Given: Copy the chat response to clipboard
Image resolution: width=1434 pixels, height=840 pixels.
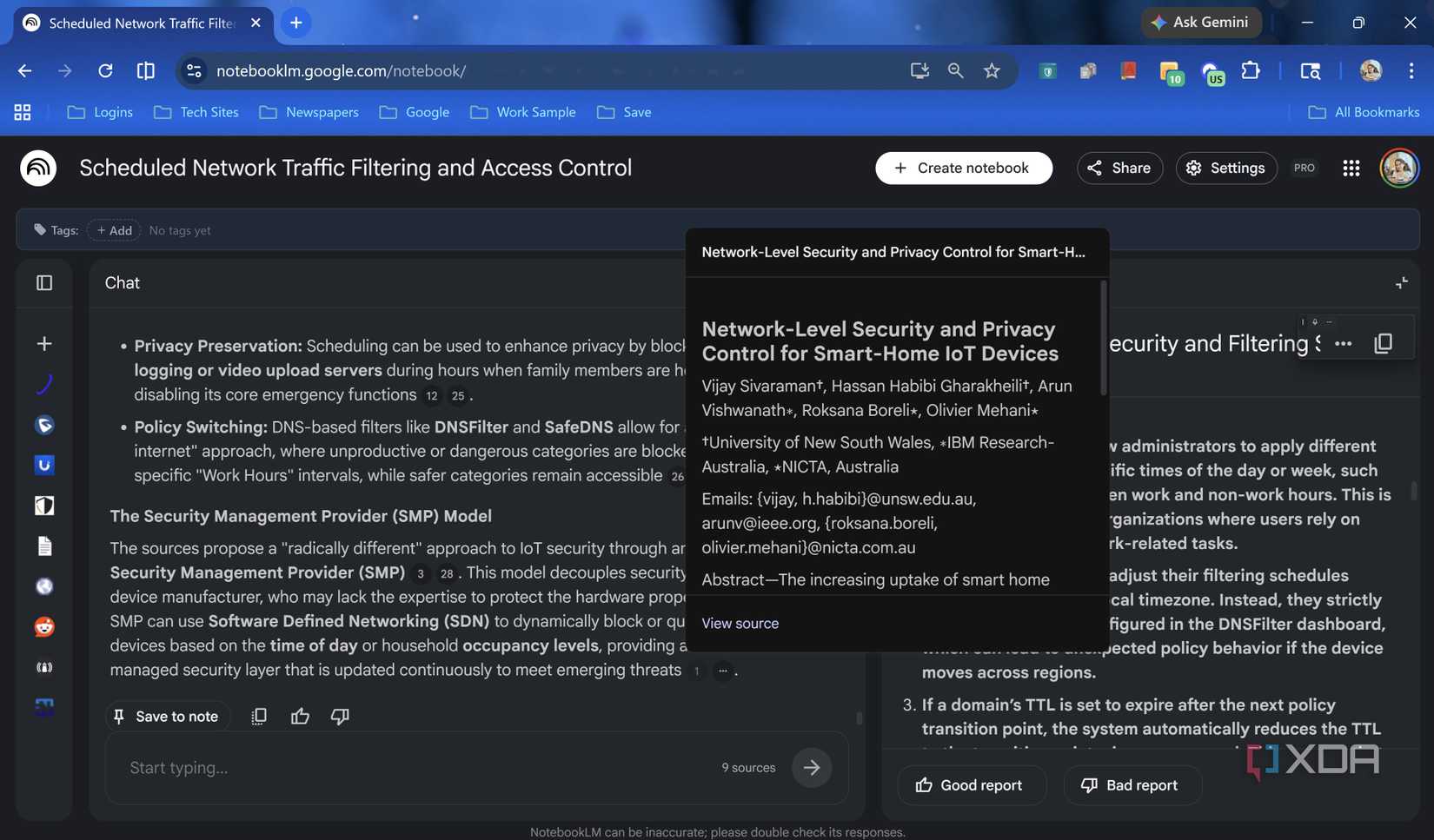Looking at the screenshot, I should (259, 716).
